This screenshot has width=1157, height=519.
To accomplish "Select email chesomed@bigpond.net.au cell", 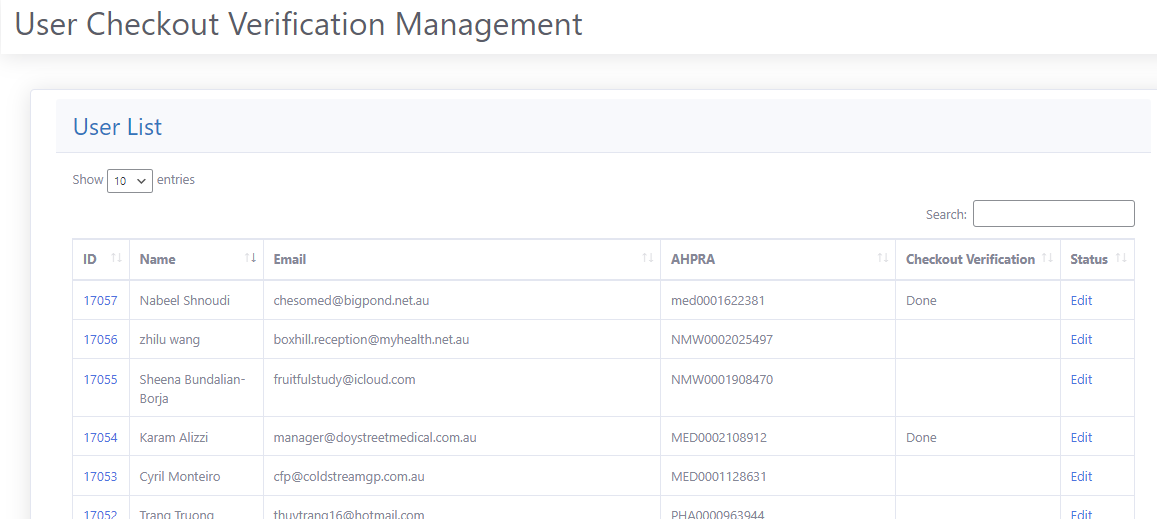I will [351, 300].
